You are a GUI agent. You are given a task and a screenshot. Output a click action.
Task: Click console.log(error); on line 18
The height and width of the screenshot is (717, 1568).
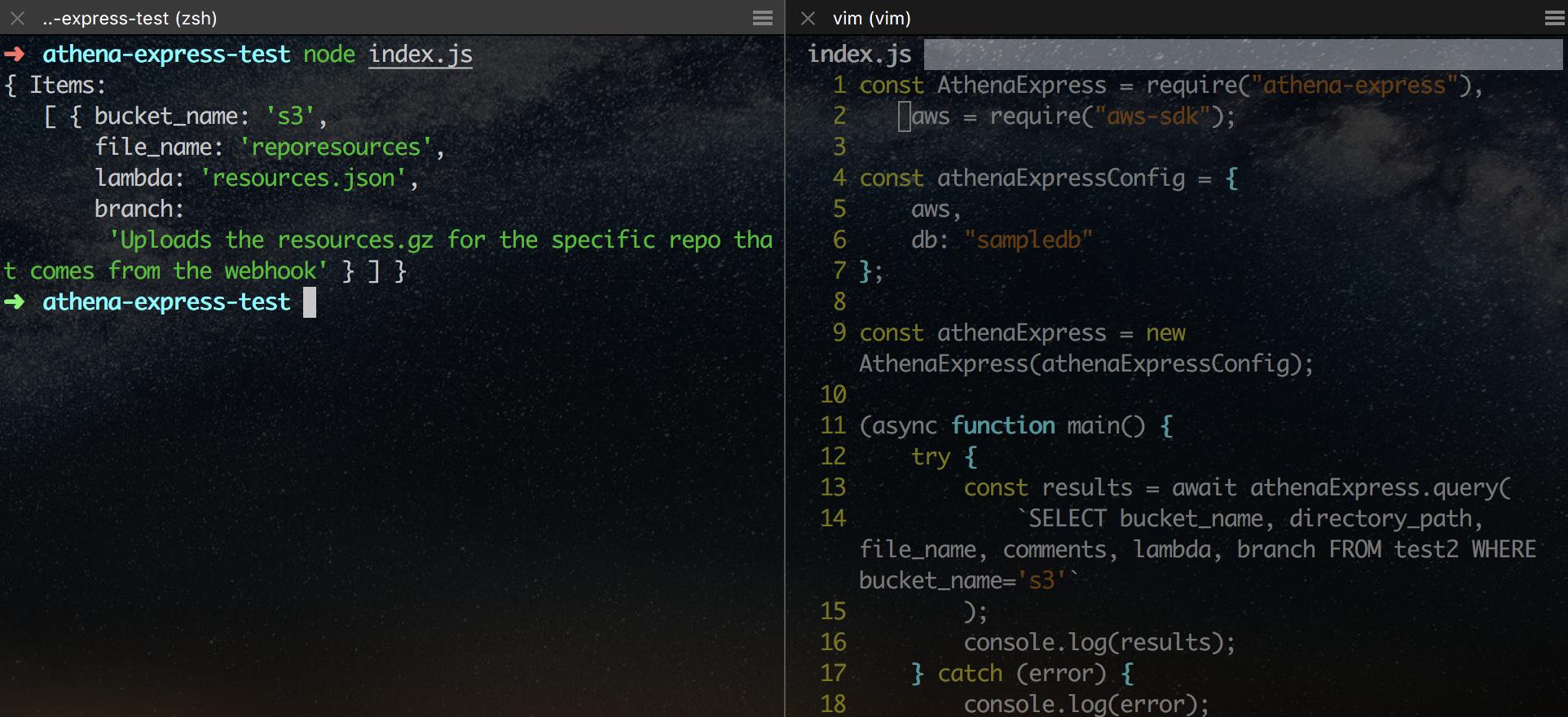(x=1086, y=705)
